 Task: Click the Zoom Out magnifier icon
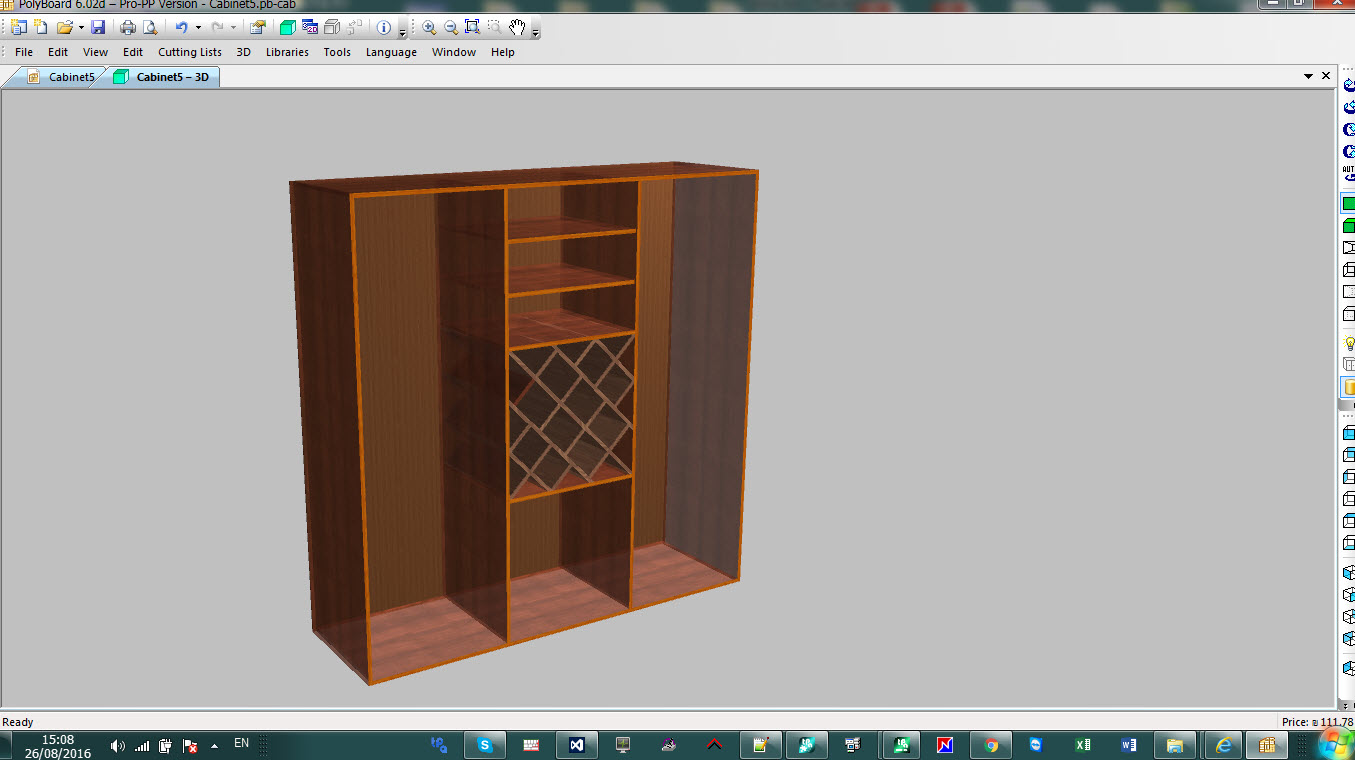point(451,27)
